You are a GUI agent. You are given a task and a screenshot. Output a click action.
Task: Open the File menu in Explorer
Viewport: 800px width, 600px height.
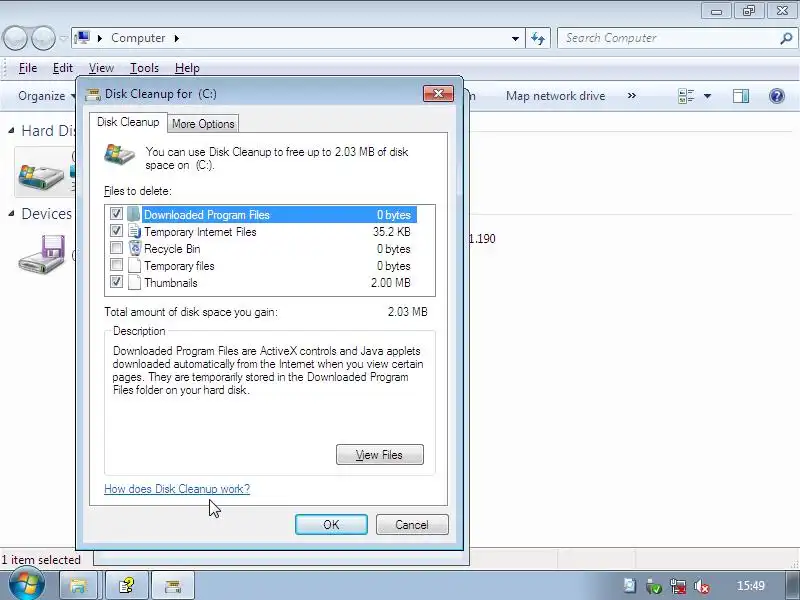pos(28,68)
